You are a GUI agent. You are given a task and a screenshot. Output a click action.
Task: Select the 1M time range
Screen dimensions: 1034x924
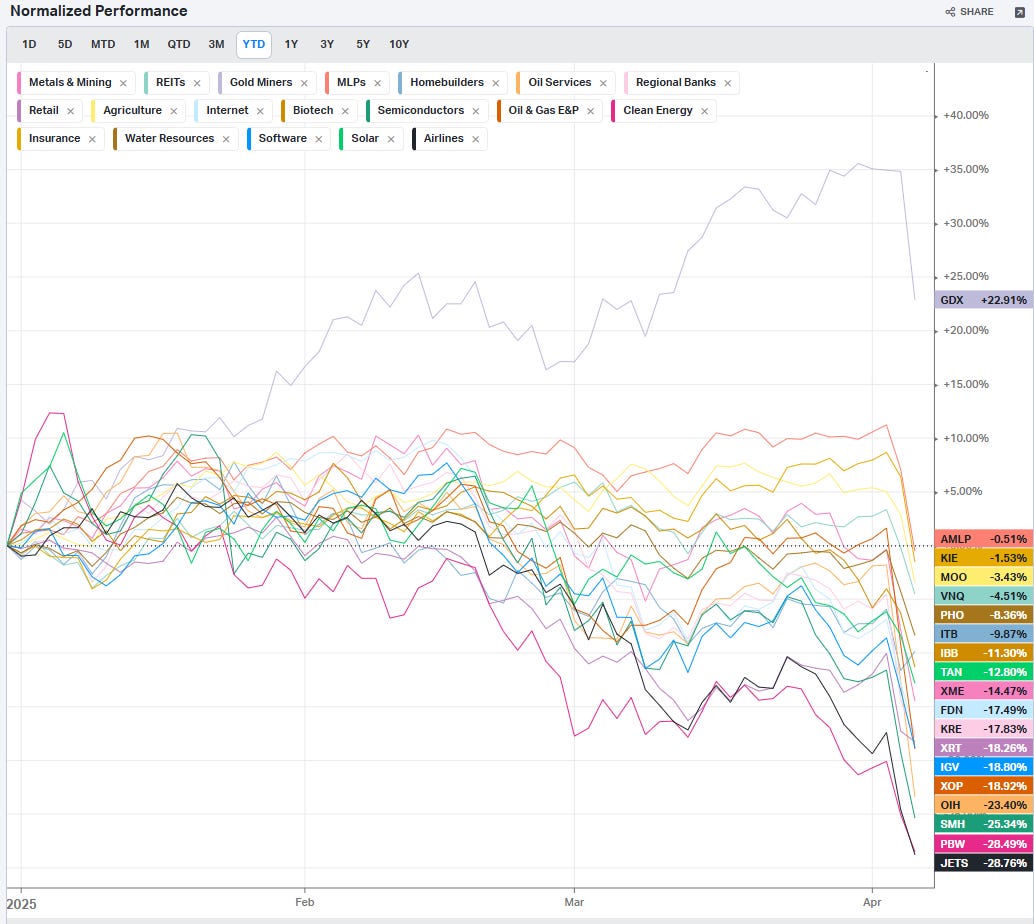pyautogui.click(x=141, y=44)
